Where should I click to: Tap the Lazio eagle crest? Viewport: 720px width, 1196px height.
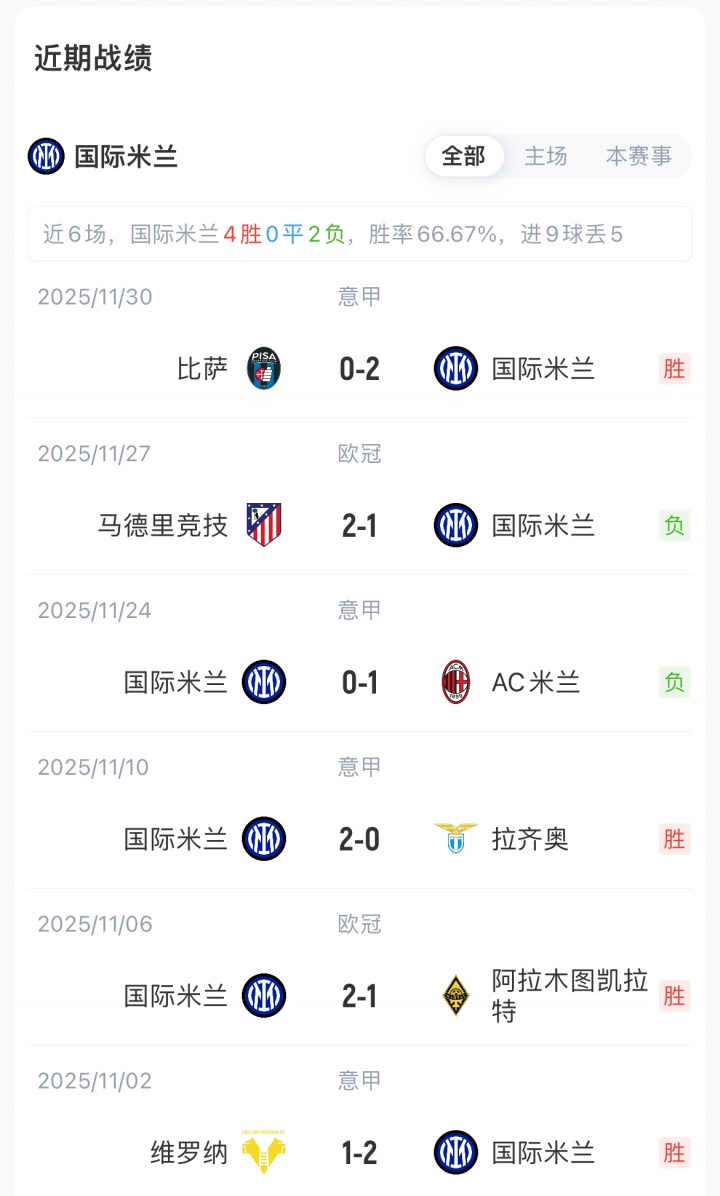[x=456, y=839]
